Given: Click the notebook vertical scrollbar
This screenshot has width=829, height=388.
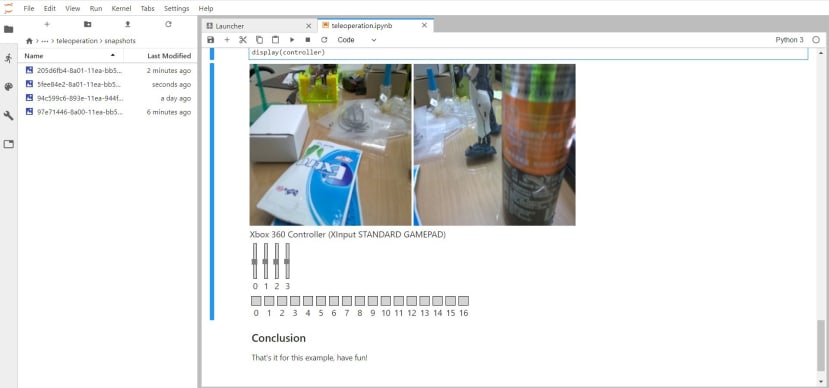Looking at the screenshot, I should click(x=821, y=345).
